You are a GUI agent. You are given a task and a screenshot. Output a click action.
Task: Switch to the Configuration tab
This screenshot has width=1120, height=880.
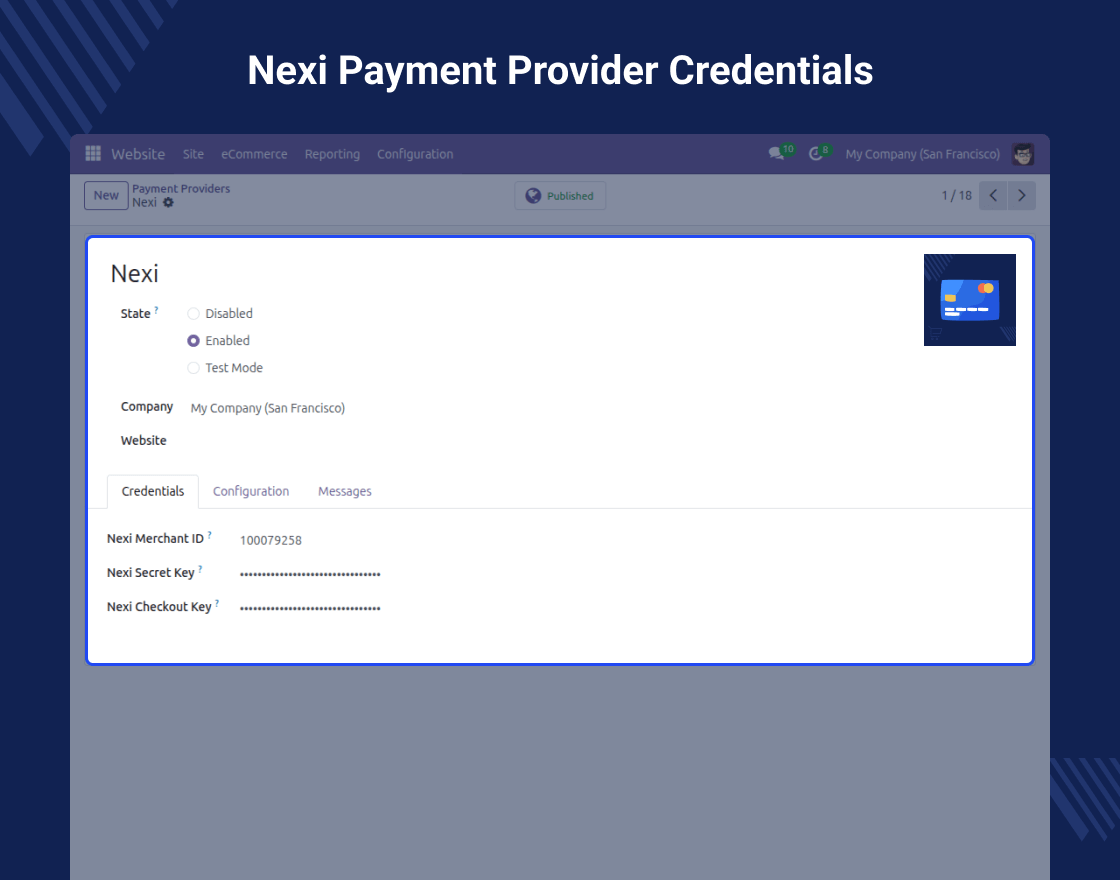coord(251,491)
